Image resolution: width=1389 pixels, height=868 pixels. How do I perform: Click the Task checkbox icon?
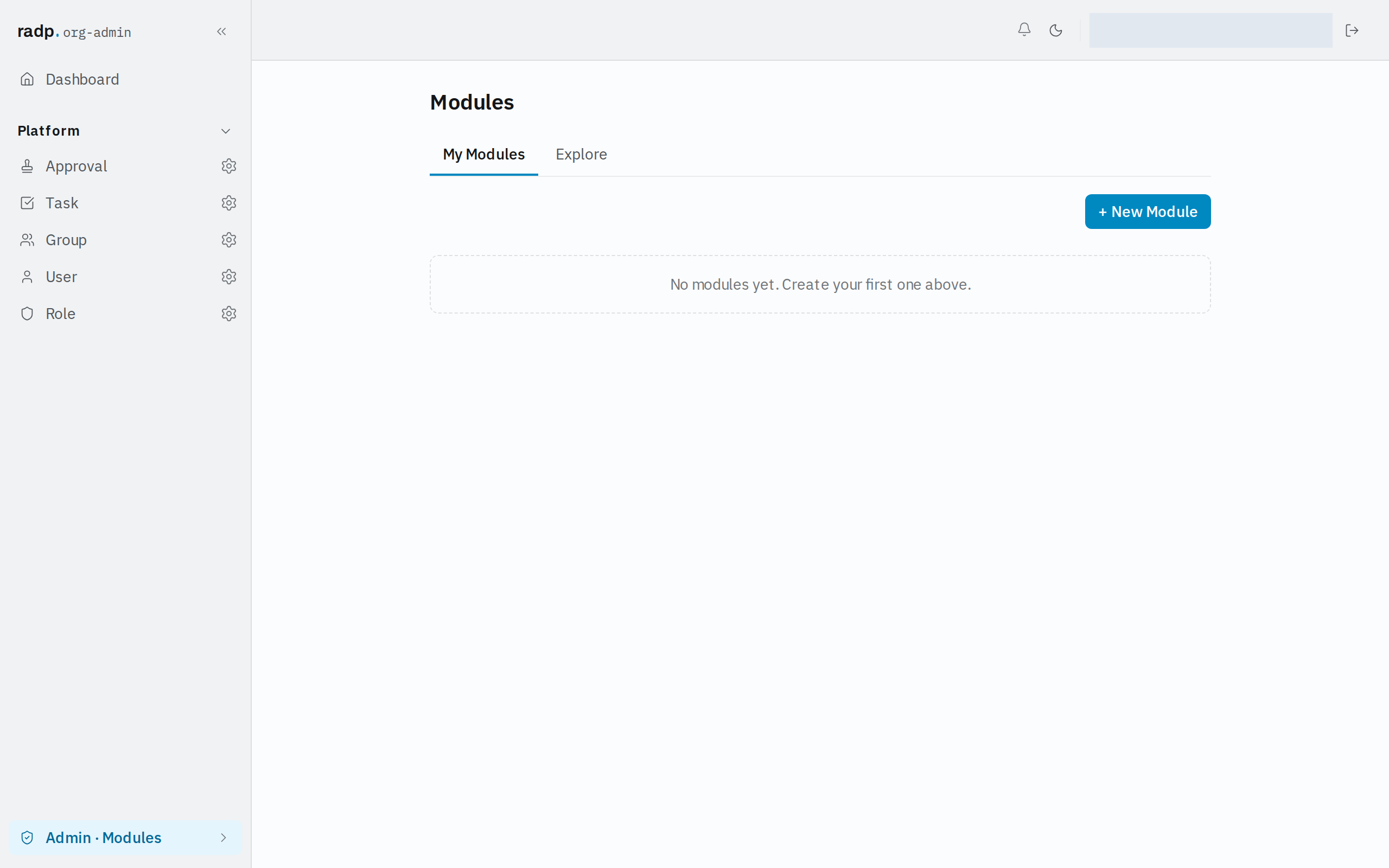pyautogui.click(x=27, y=203)
